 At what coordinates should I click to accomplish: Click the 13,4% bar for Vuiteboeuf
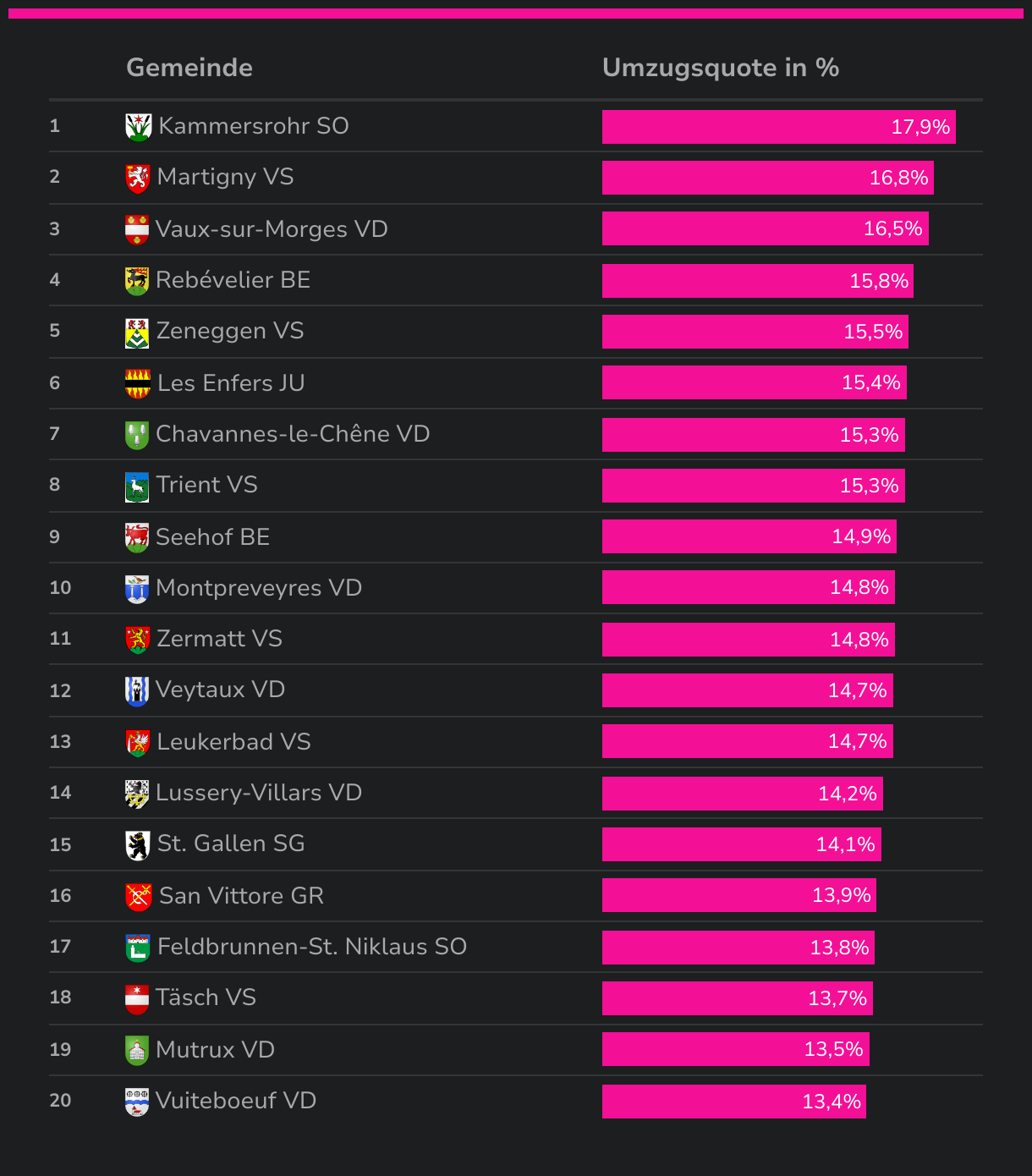(x=734, y=1102)
